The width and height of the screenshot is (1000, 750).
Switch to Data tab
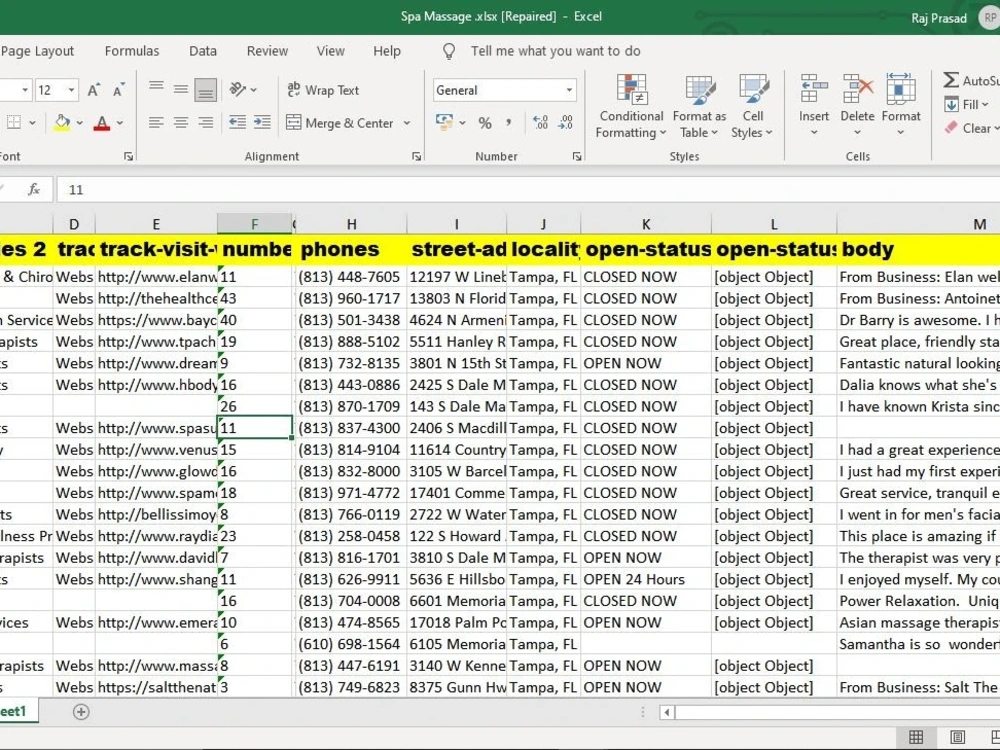pos(203,51)
